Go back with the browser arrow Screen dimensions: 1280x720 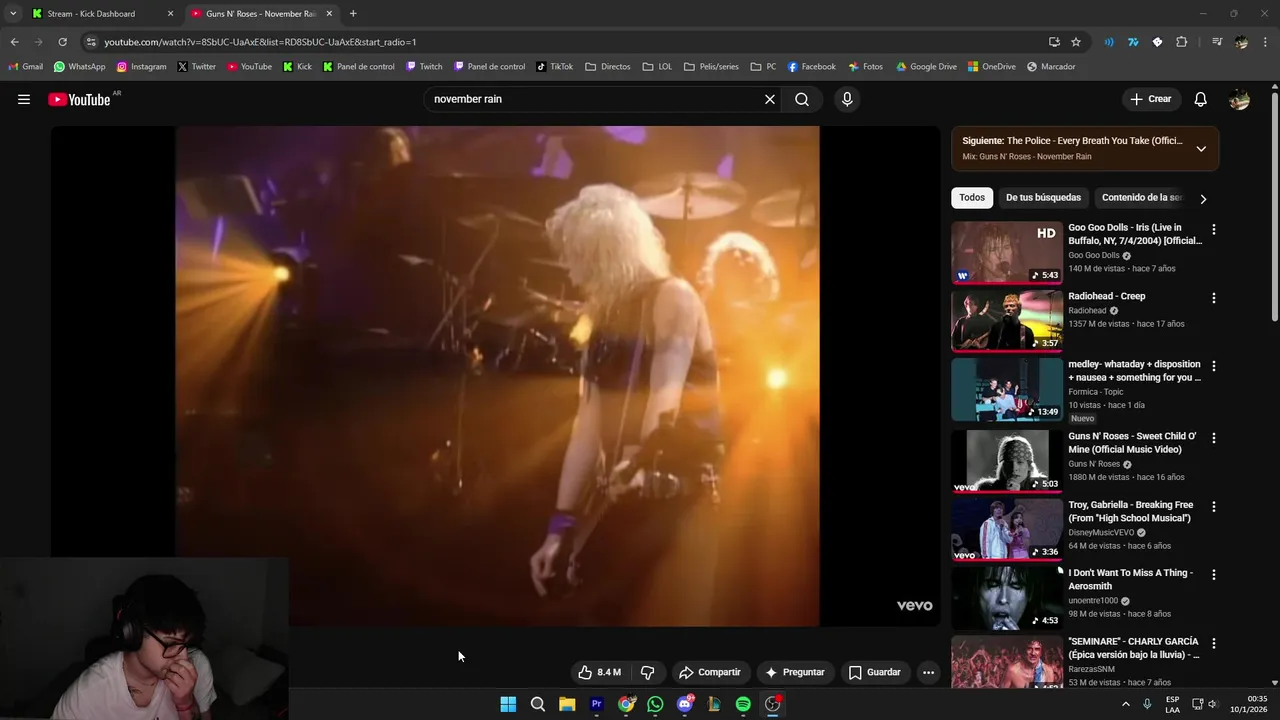(14, 42)
